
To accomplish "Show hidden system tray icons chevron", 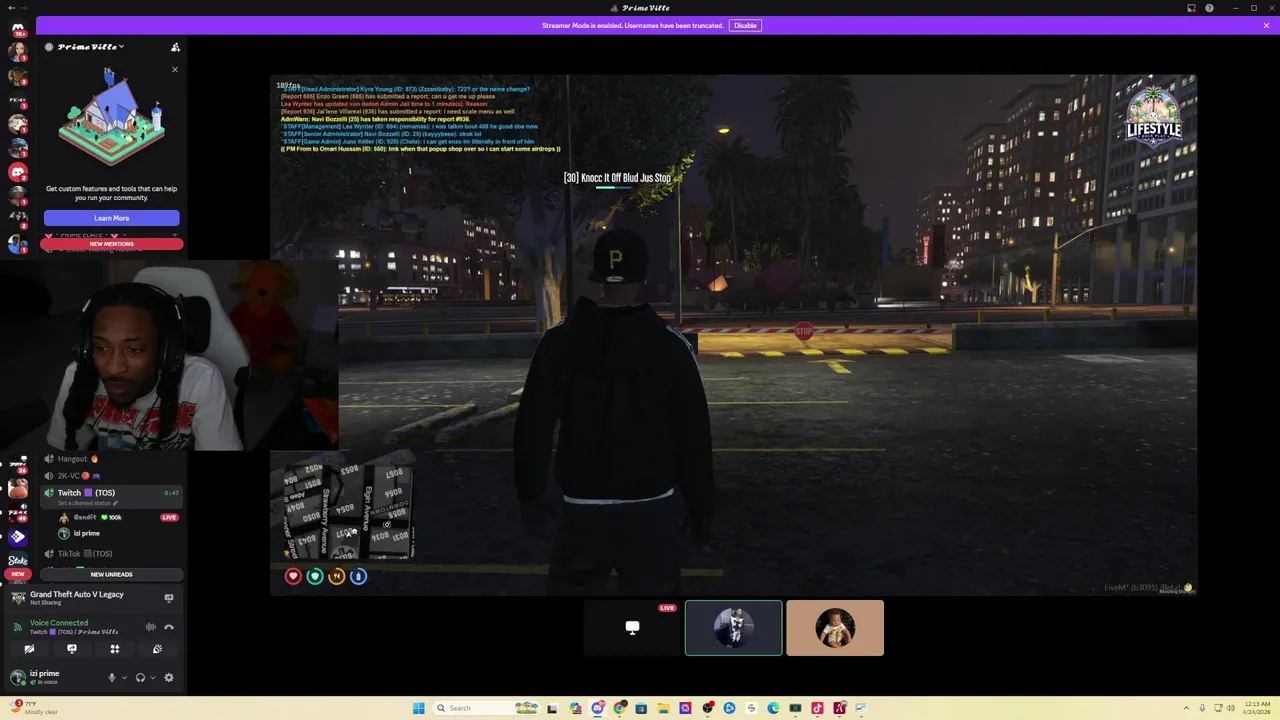I will pos(1187,708).
